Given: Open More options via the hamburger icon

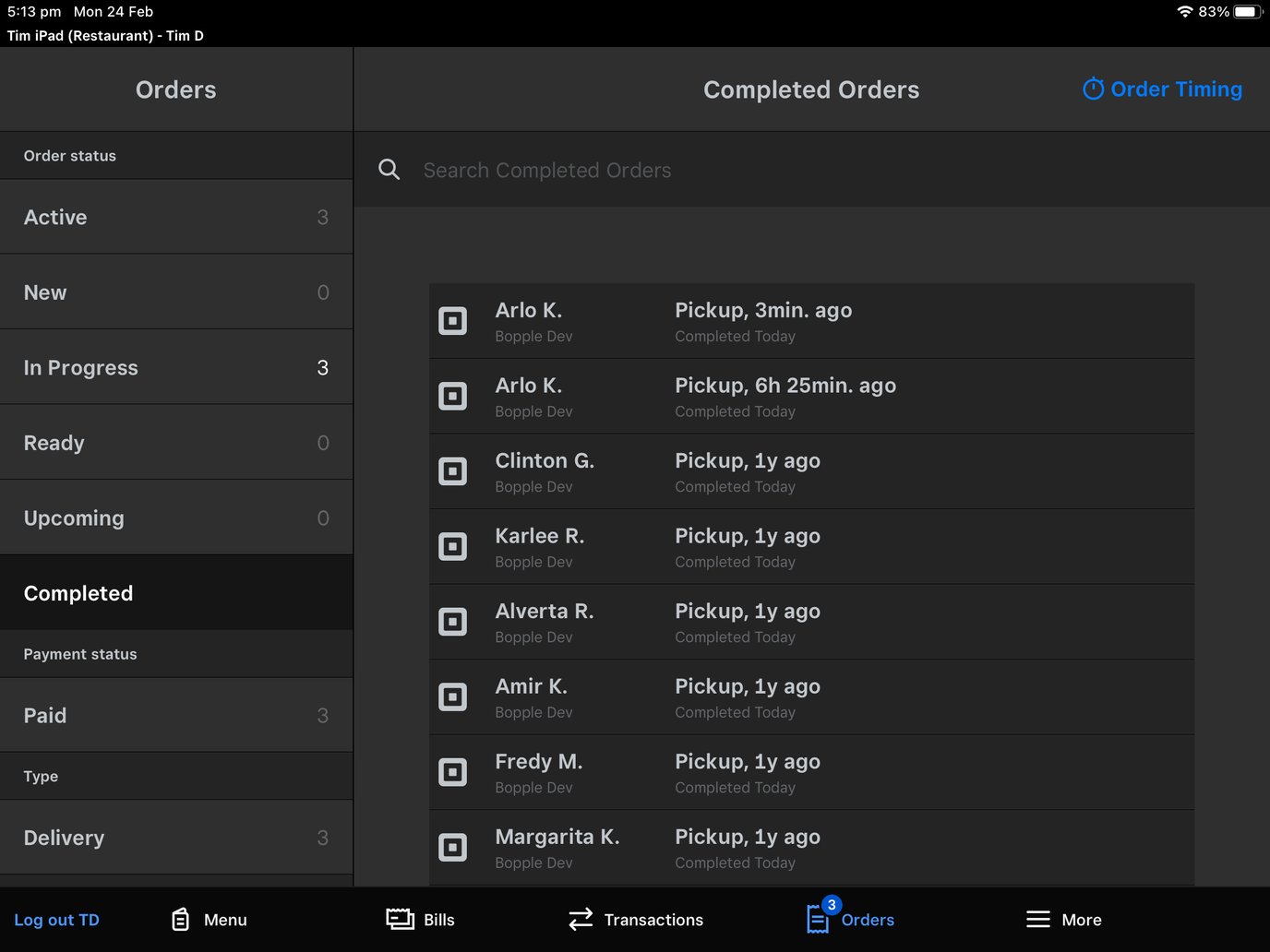Looking at the screenshot, I should (x=1038, y=919).
